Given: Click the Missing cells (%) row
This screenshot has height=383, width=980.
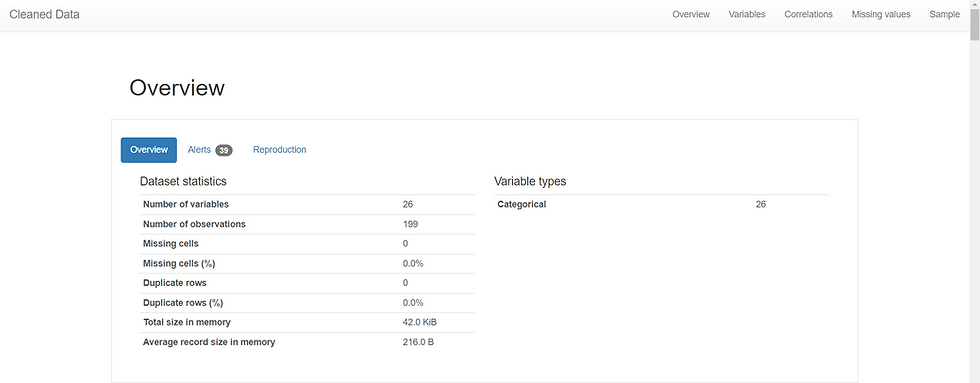Looking at the screenshot, I should click(307, 263).
